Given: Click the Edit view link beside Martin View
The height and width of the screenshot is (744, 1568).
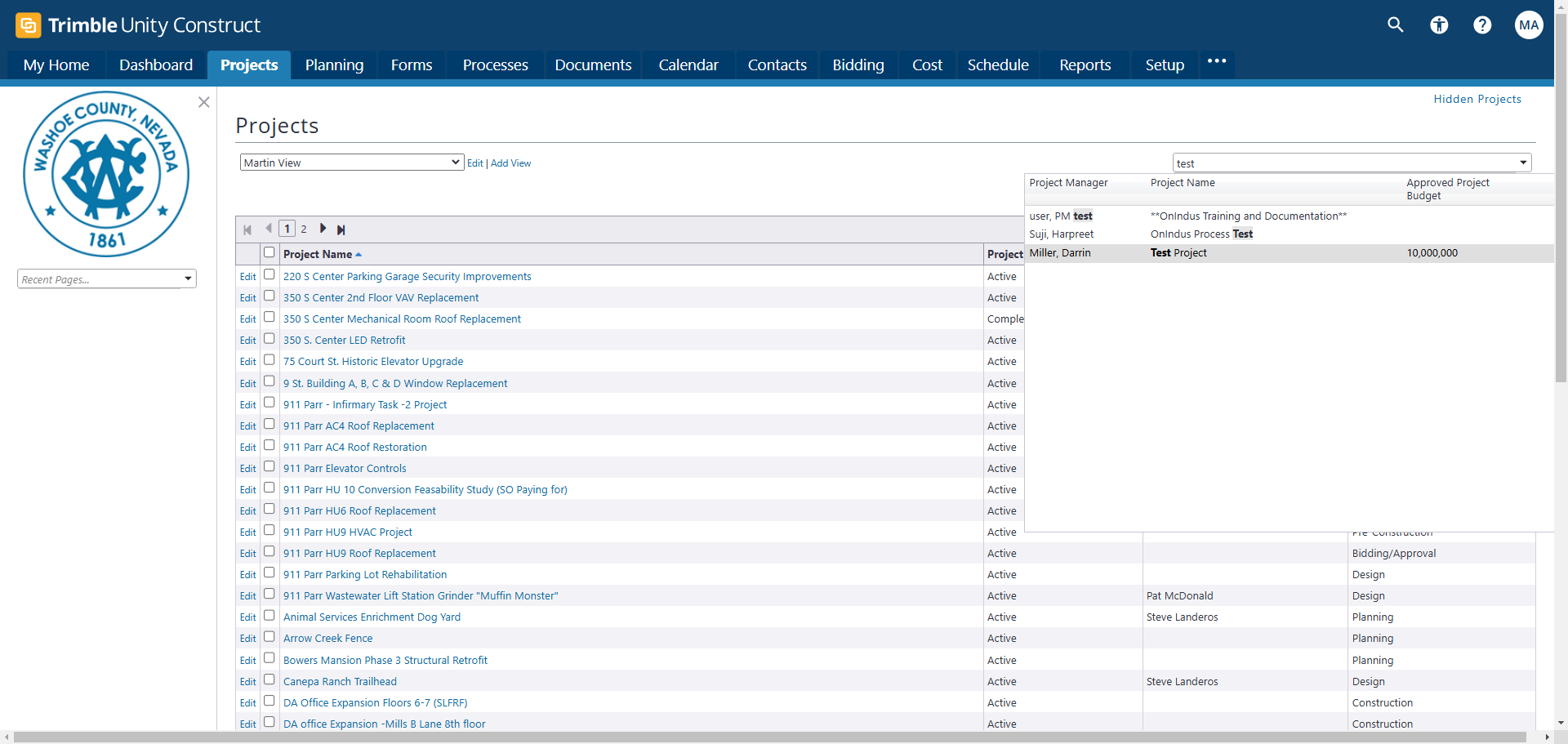Looking at the screenshot, I should 475,163.
